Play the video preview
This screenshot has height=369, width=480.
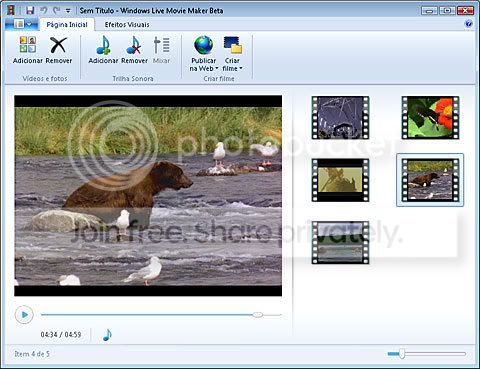(x=24, y=314)
